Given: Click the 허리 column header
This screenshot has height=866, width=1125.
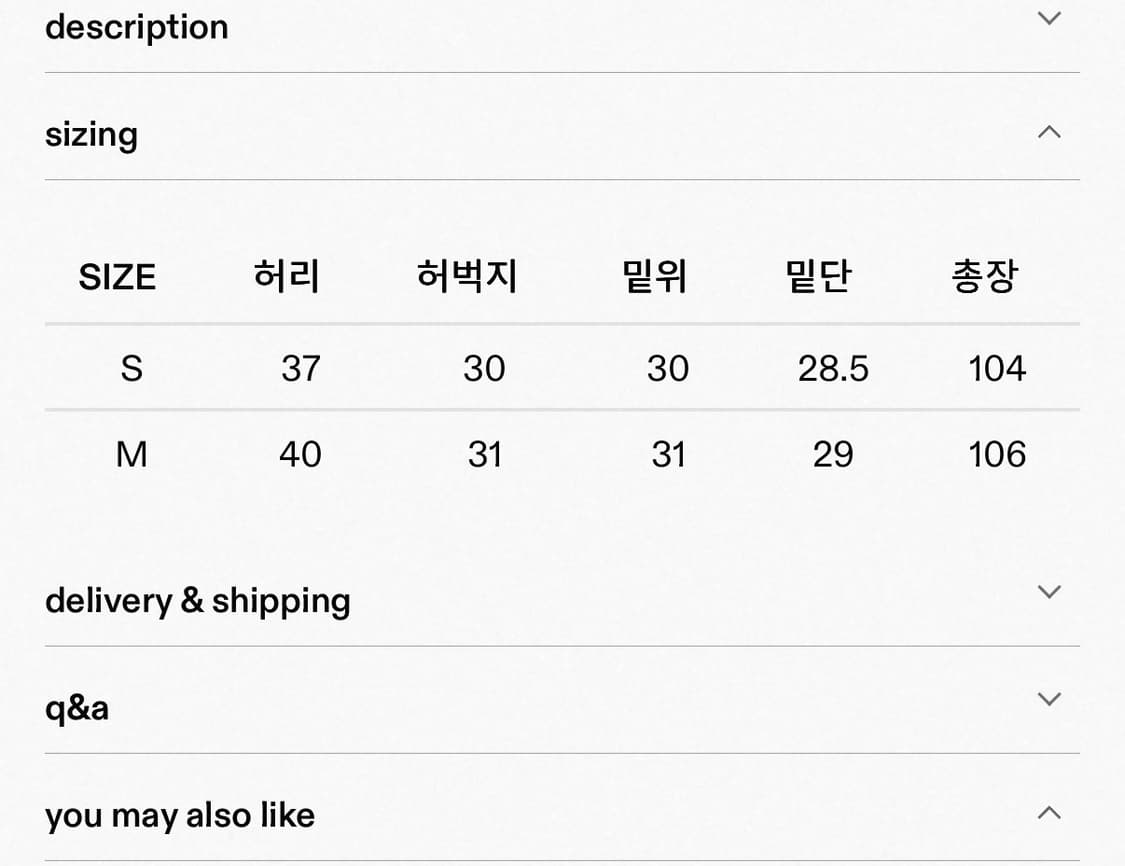Looking at the screenshot, I should coord(287,277).
